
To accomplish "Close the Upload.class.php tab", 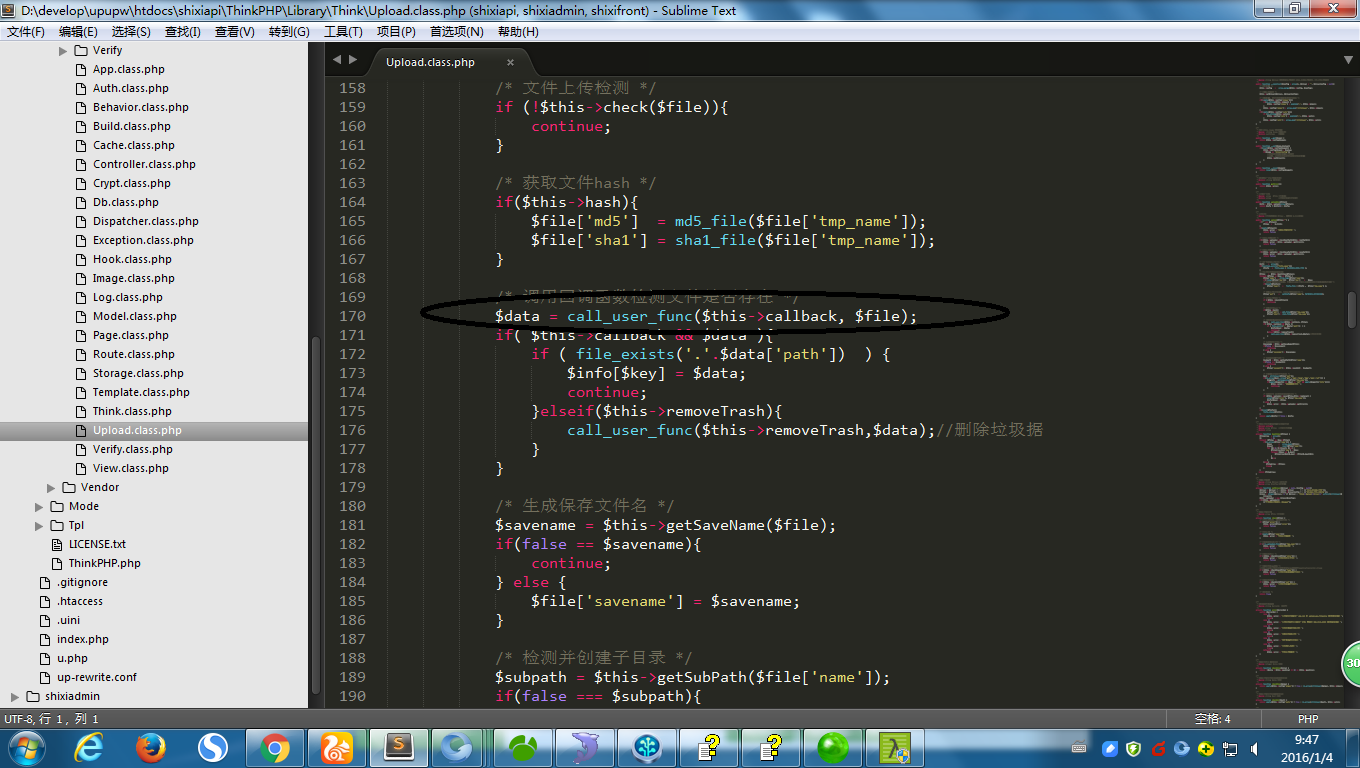I will [510, 62].
